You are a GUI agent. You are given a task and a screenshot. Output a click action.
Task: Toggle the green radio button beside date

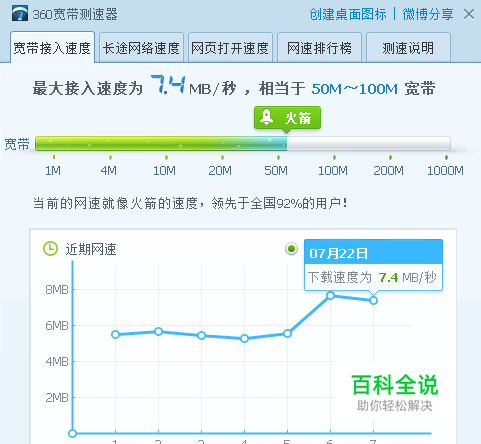click(x=291, y=249)
